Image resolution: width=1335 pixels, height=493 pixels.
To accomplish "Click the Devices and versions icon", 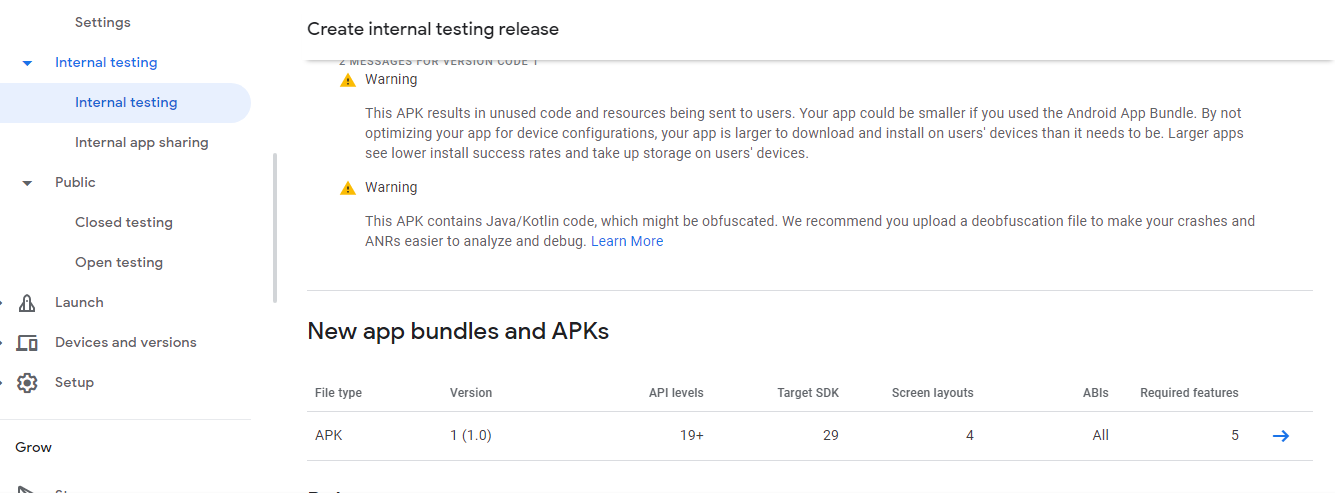I will pyautogui.click(x=27, y=343).
